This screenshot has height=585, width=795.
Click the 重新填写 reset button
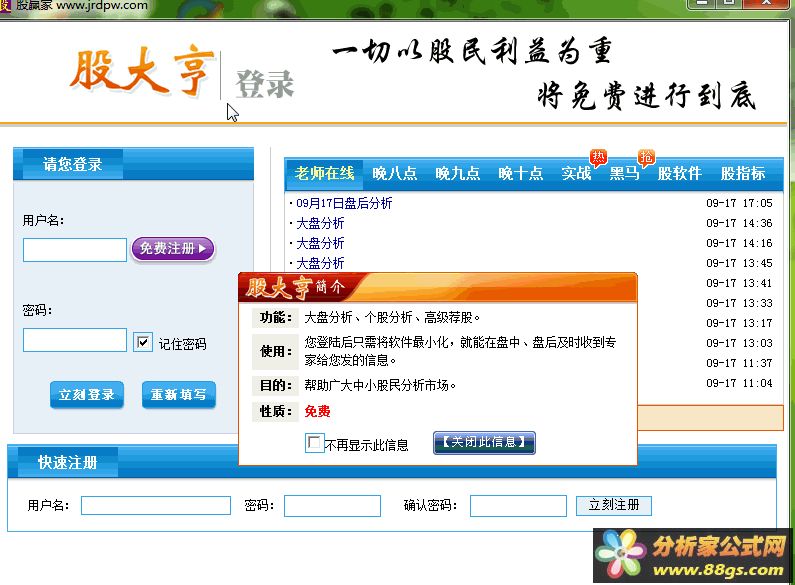pos(178,394)
